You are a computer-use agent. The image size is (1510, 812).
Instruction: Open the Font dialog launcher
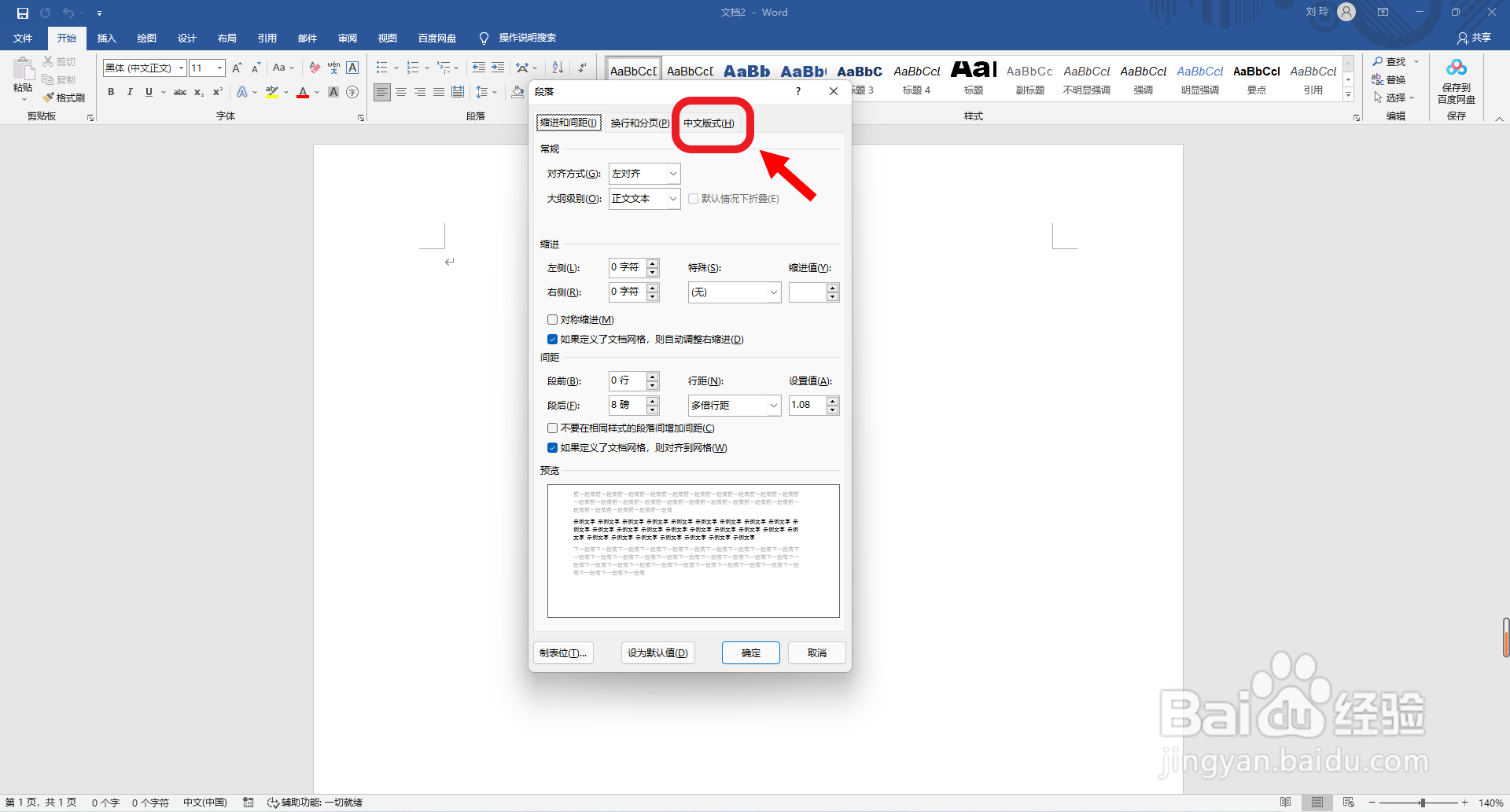[361, 118]
